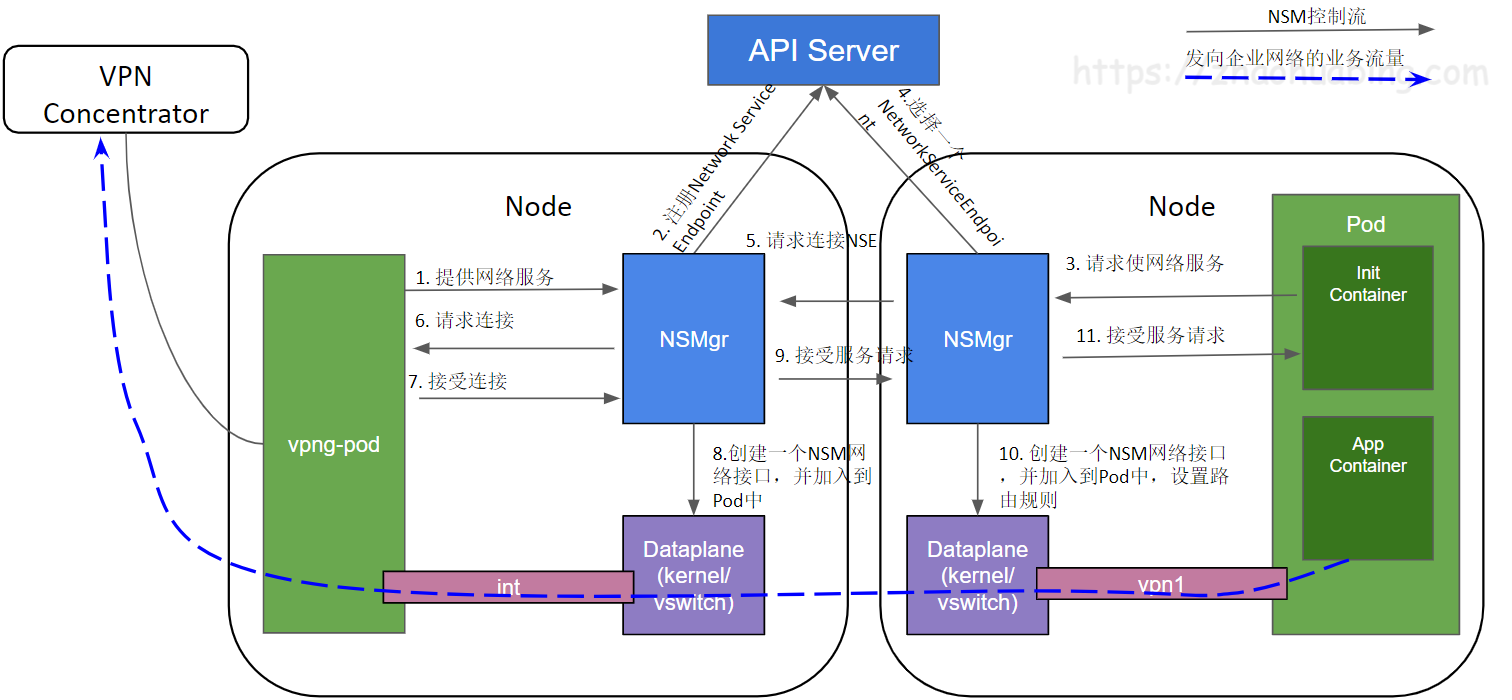Screen dimensions: 1512x700
Task: Select the "7. 接受连接" step label
Action: coord(458,381)
